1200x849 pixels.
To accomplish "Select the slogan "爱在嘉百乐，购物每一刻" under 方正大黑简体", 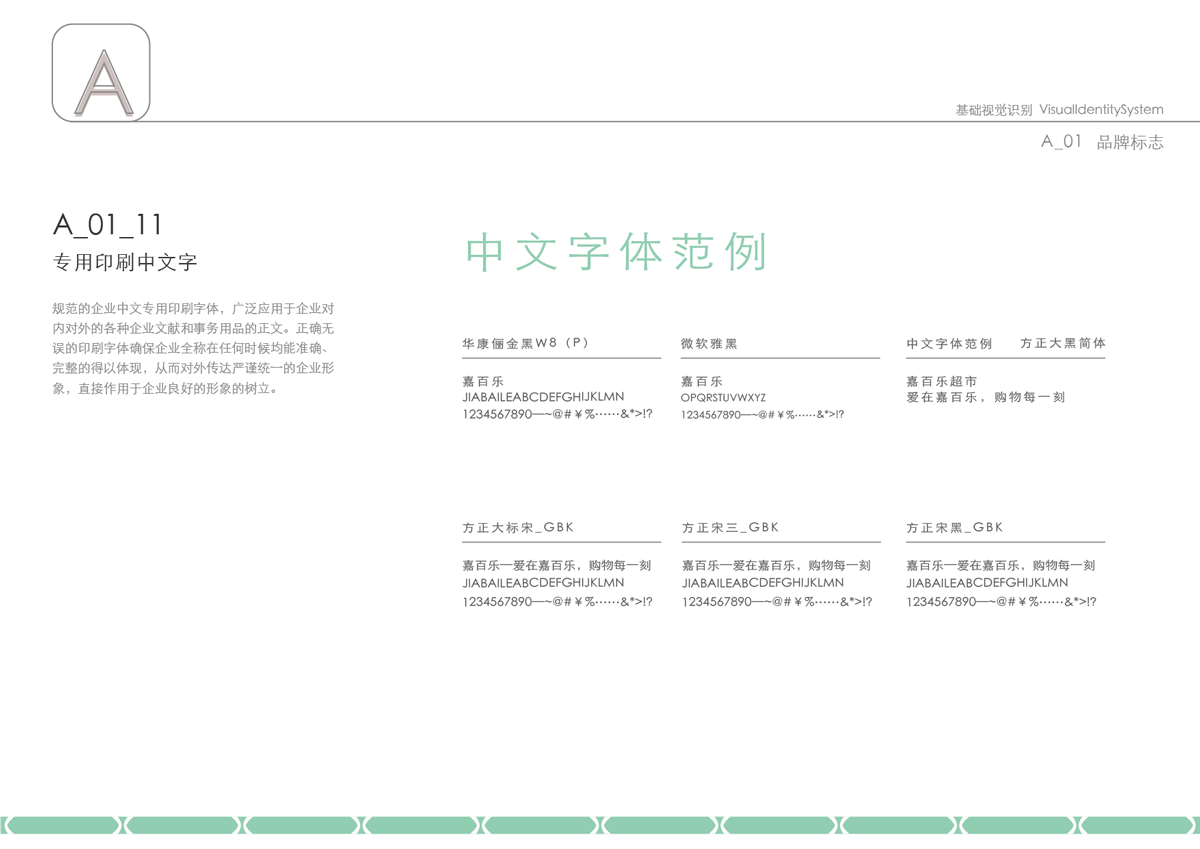I will (986, 397).
